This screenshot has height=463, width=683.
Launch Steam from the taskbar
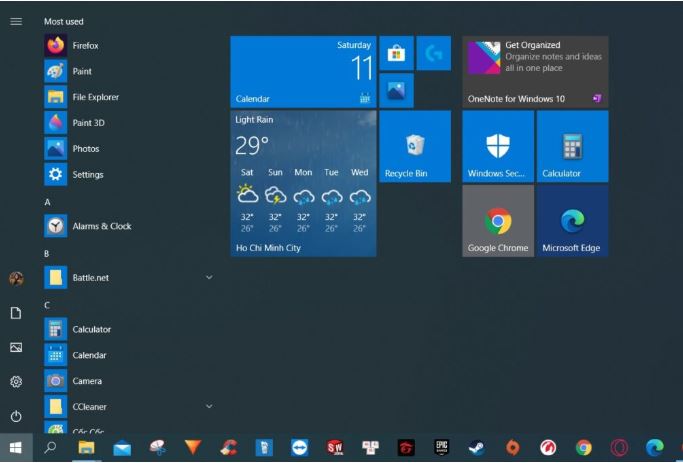pos(477,447)
